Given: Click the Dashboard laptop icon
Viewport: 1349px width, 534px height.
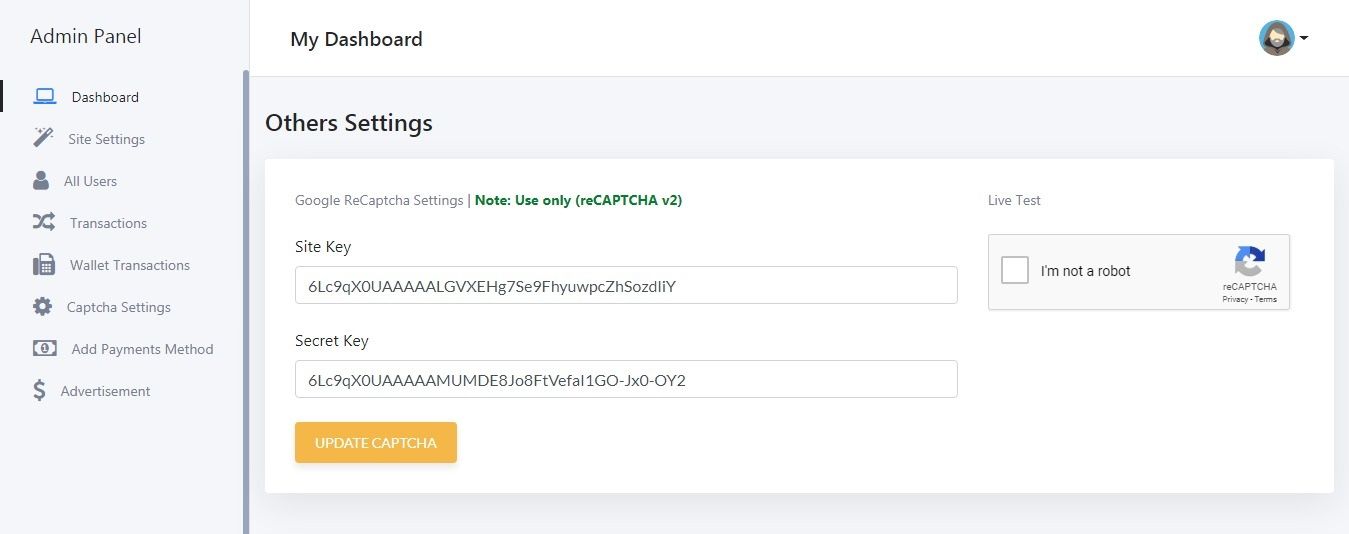Looking at the screenshot, I should pos(44,97).
